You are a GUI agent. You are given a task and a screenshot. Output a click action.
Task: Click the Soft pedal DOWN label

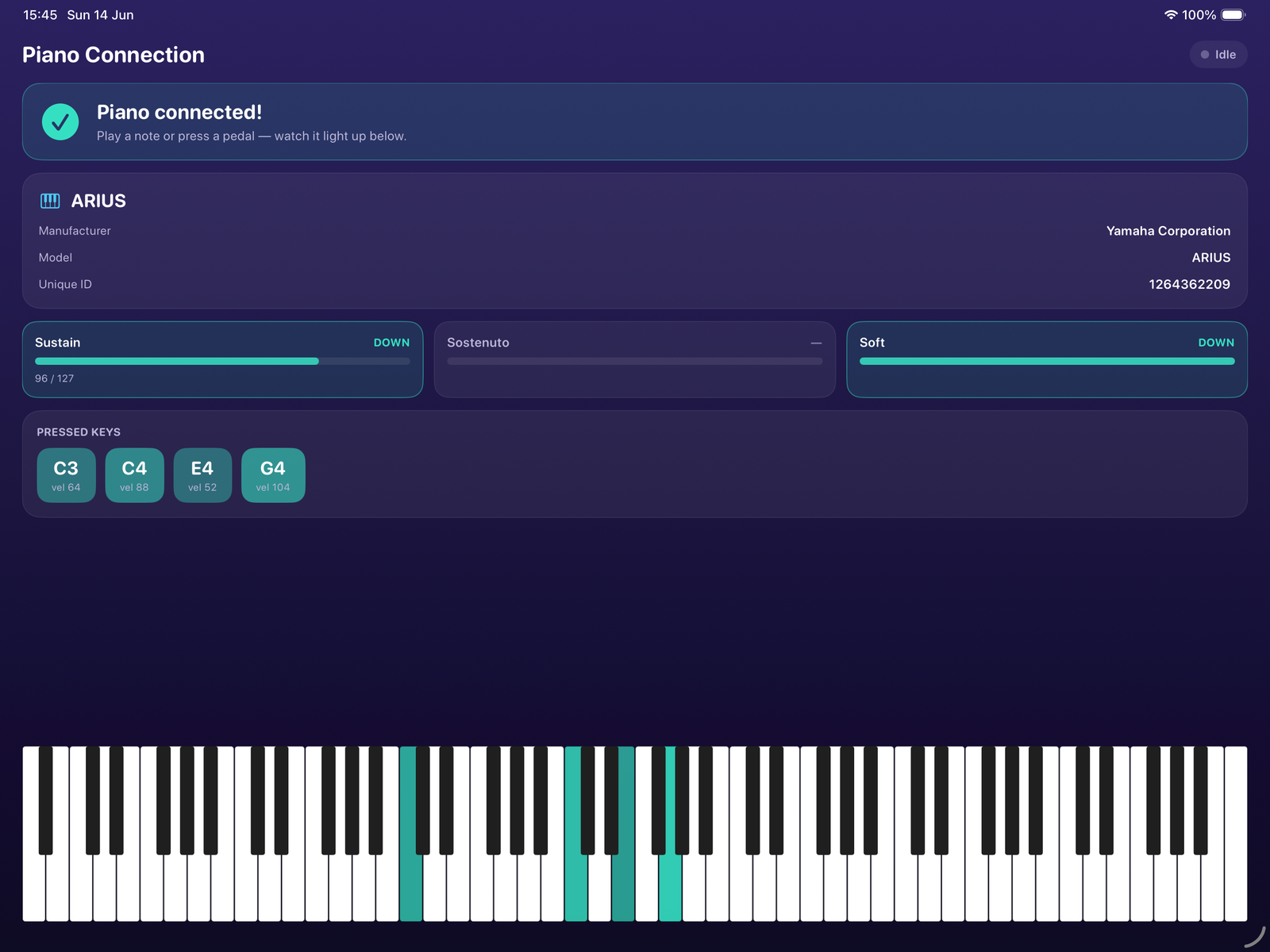click(x=1216, y=343)
